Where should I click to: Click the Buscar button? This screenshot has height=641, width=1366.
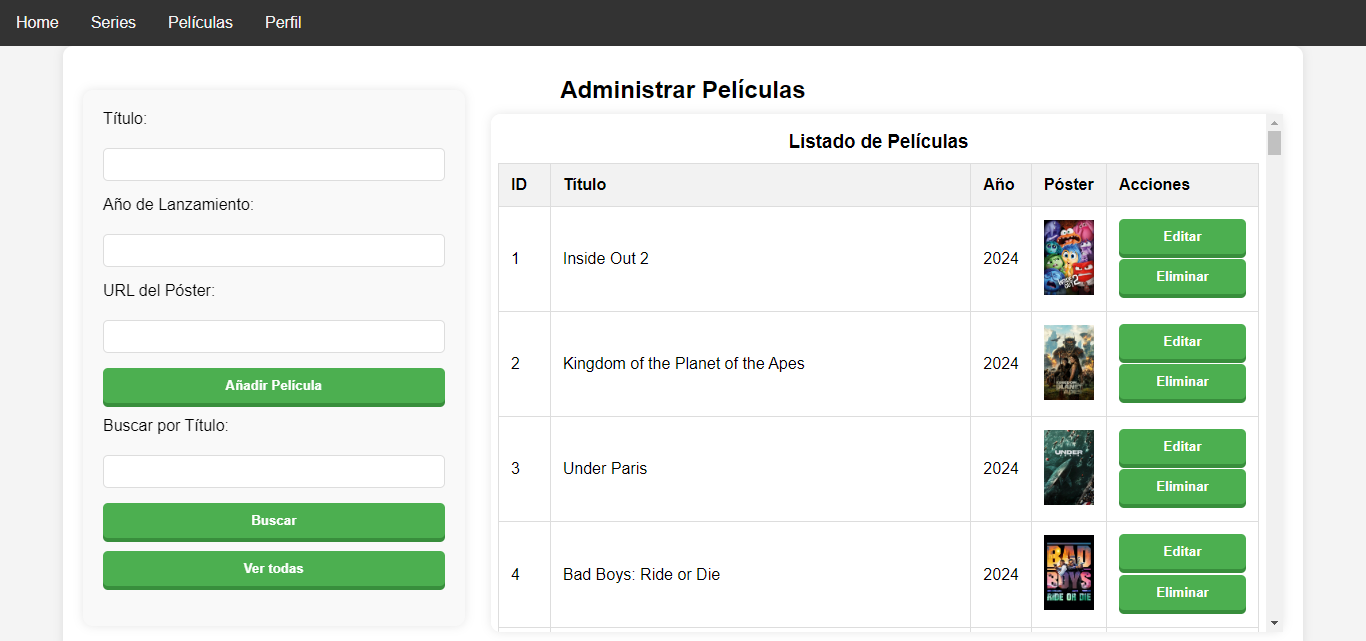pyautogui.click(x=274, y=521)
